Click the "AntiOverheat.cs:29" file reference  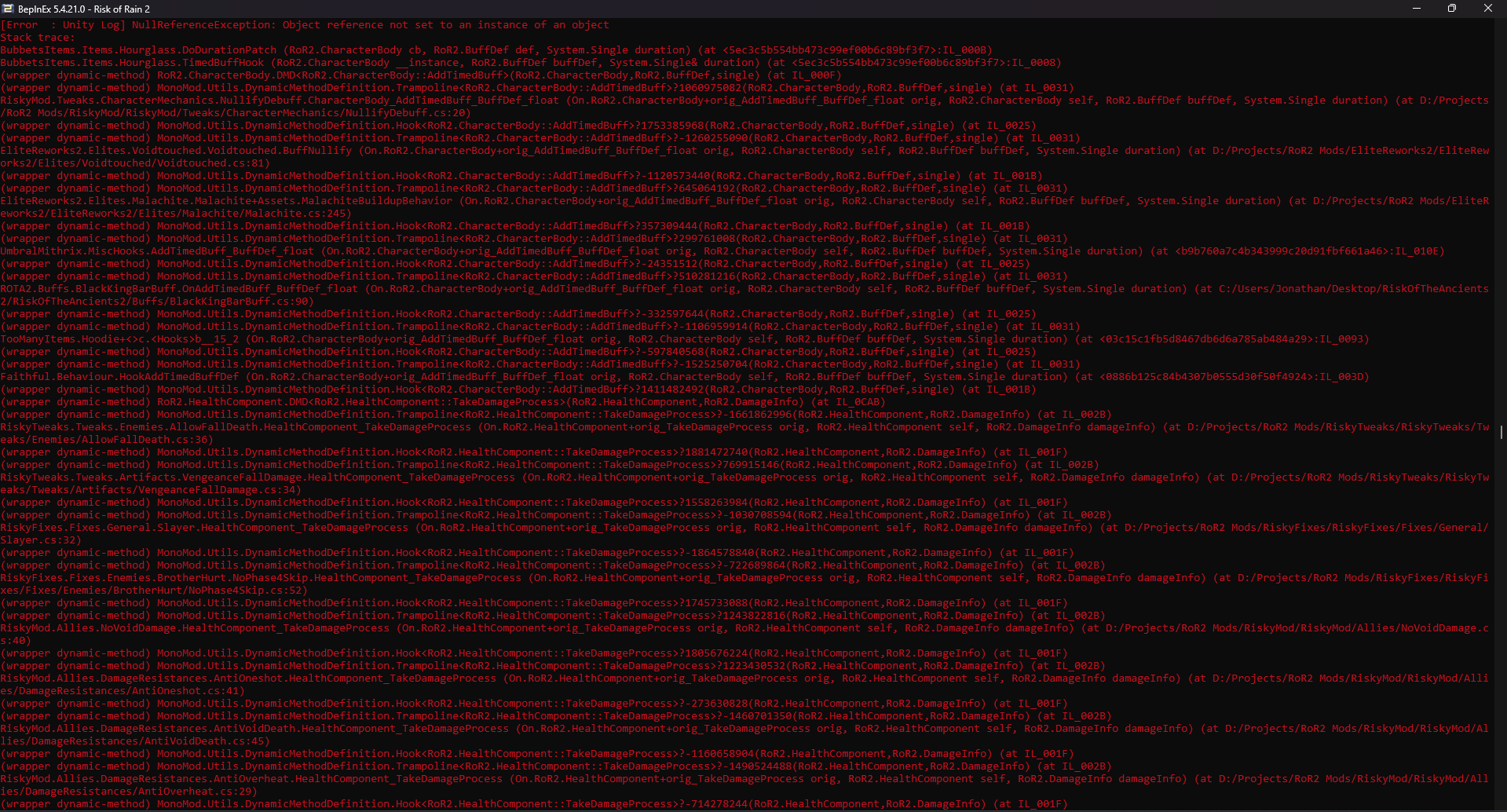[198, 792]
